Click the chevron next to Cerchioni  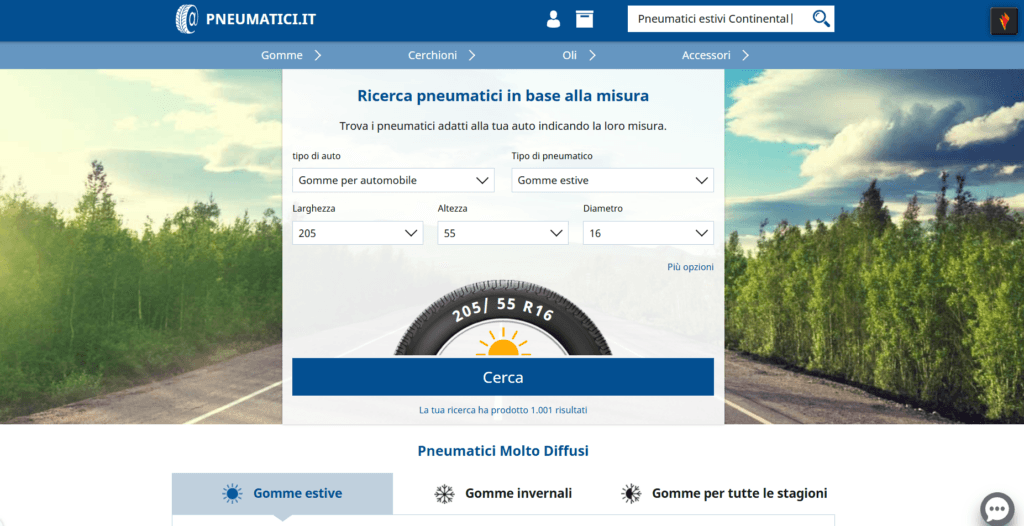(472, 56)
